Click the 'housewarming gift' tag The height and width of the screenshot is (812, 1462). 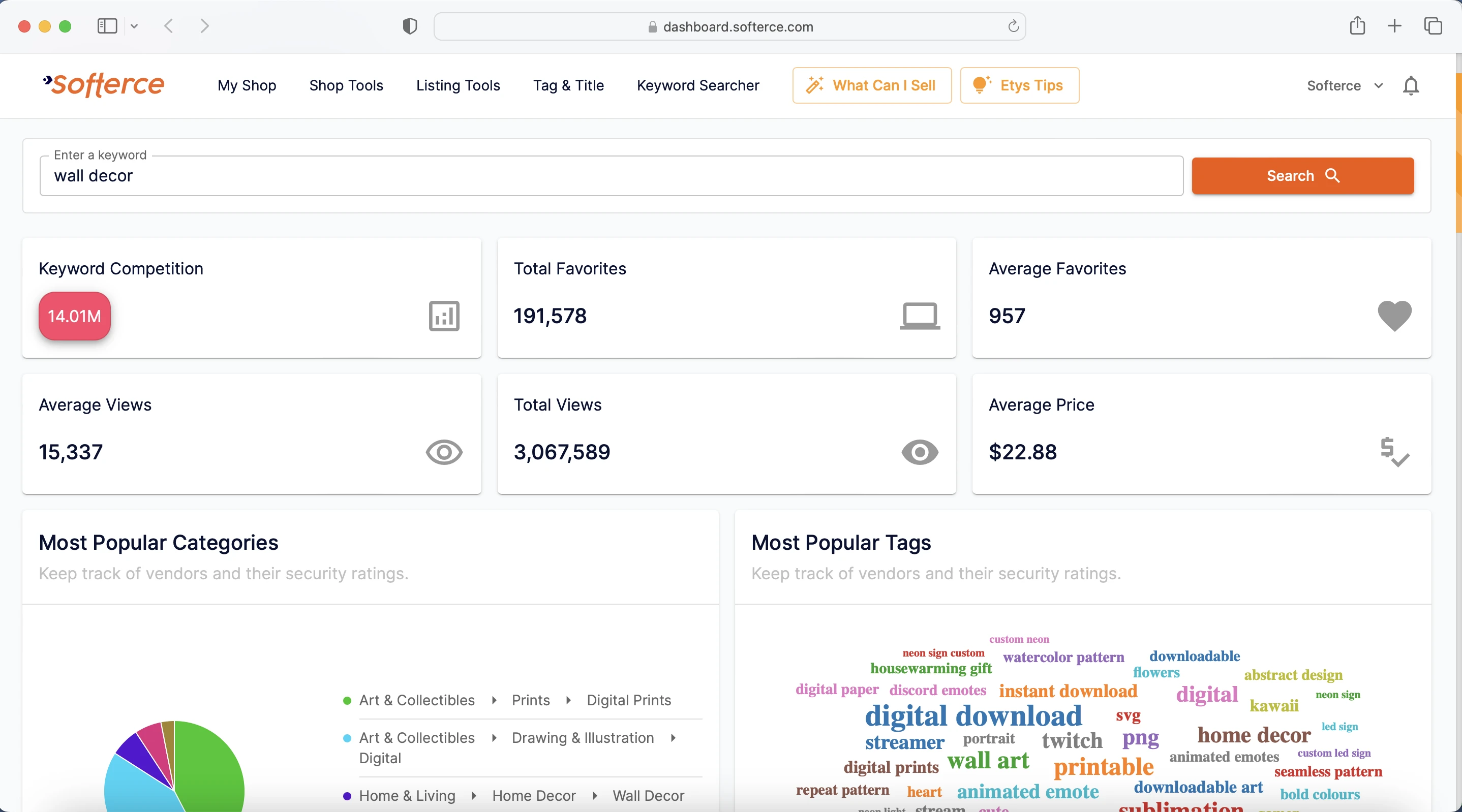931,668
